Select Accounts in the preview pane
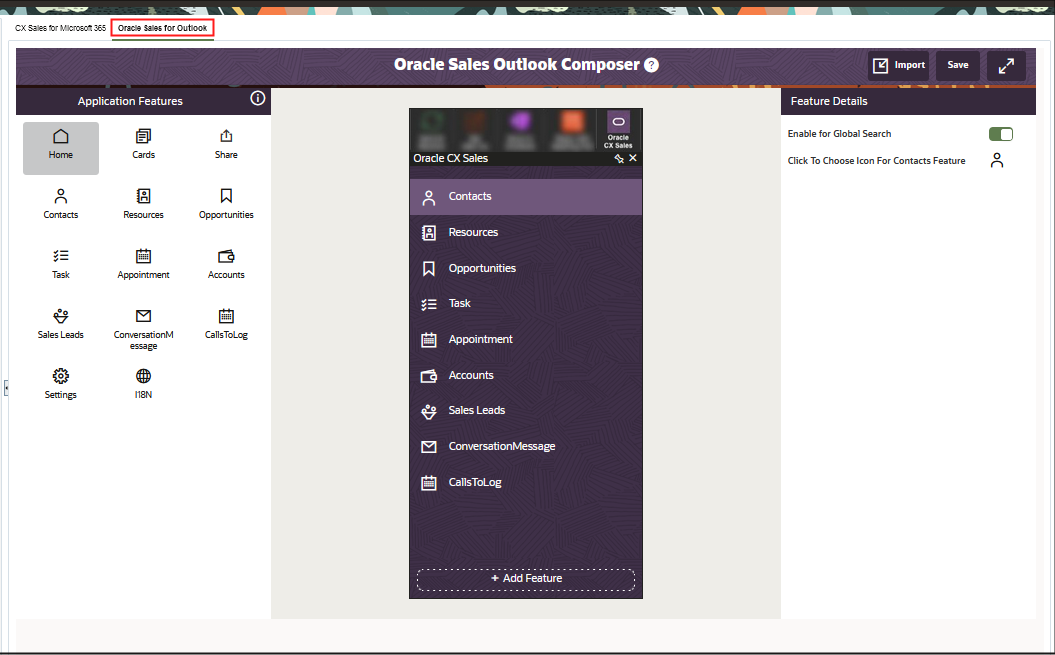This screenshot has height=655, width=1055. [x=526, y=375]
